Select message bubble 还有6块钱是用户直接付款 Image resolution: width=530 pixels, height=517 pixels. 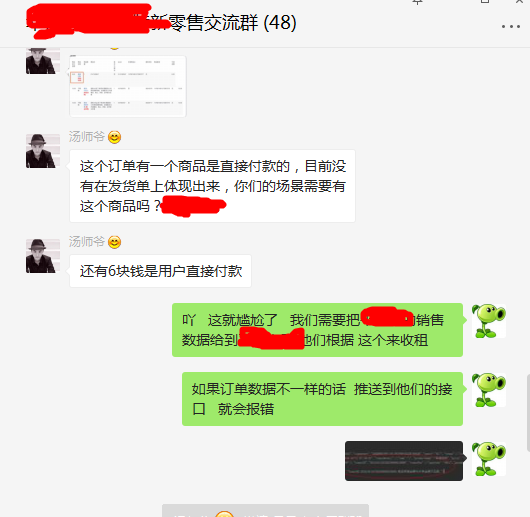tap(160, 271)
